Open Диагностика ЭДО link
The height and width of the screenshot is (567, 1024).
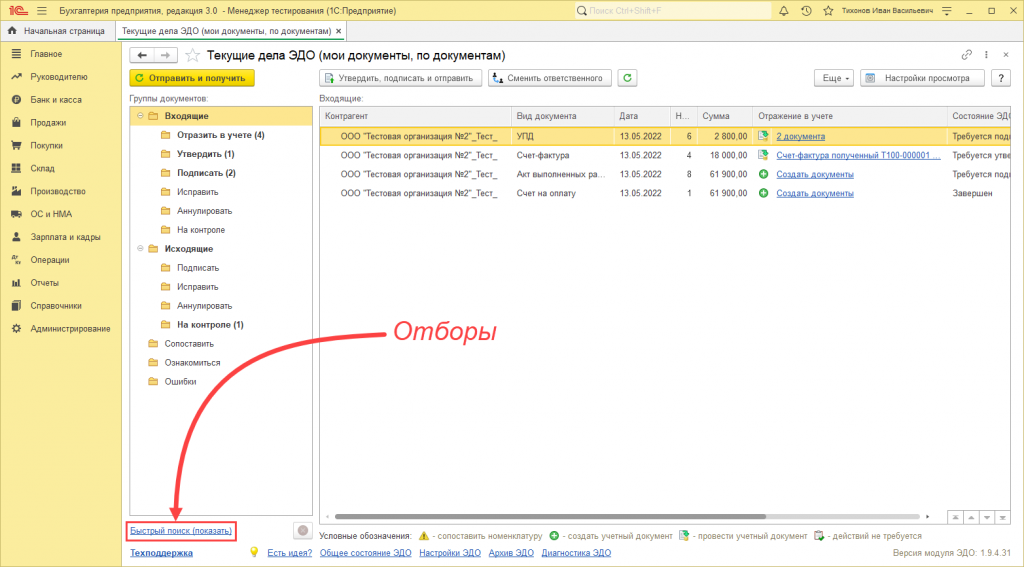pos(576,553)
